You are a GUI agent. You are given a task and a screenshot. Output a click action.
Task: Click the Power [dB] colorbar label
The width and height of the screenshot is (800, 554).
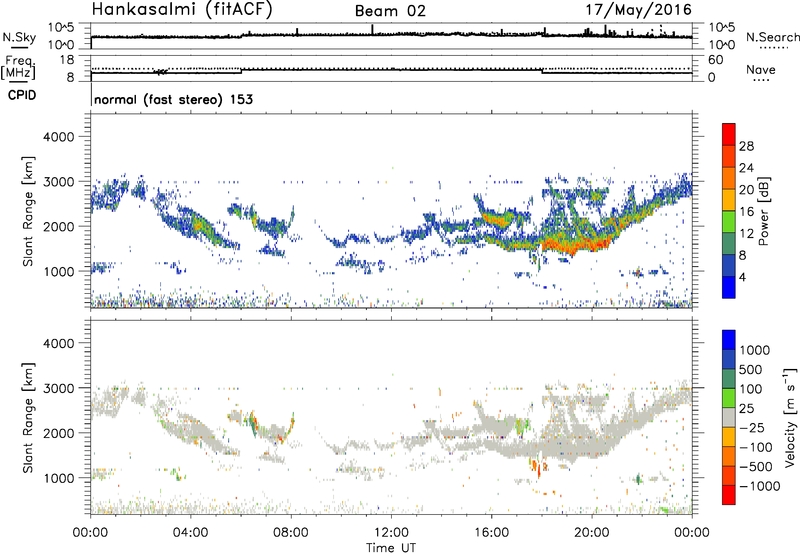(763, 211)
